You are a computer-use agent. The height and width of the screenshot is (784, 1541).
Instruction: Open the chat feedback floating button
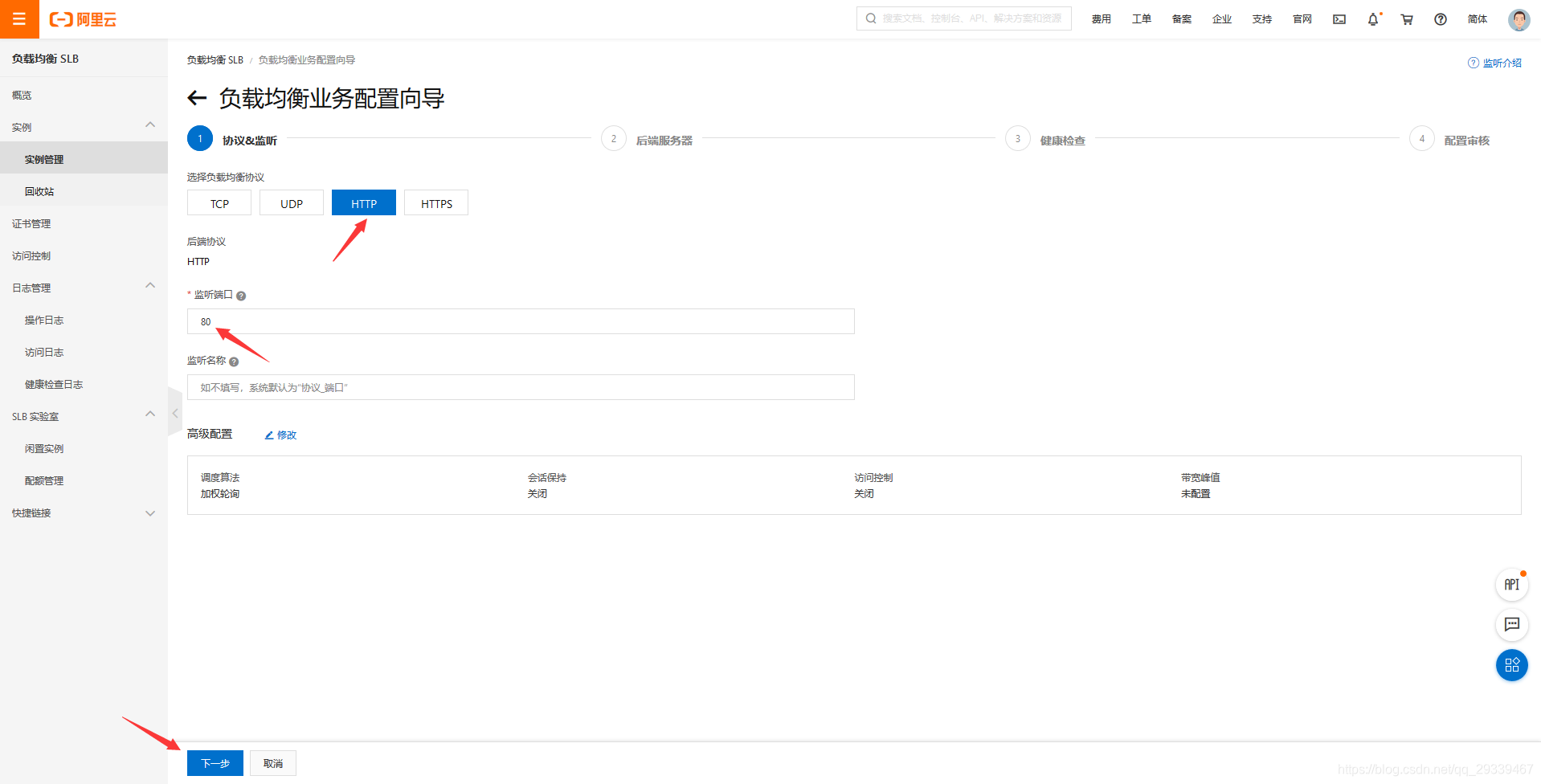click(1512, 624)
